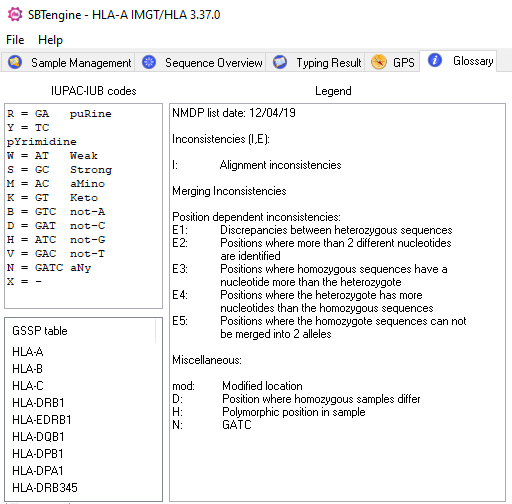Click the SBTengine app logo icon
Image resolution: width=512 pixels, height=504 pixels.
pyautogui.click(x=15, y=15)
